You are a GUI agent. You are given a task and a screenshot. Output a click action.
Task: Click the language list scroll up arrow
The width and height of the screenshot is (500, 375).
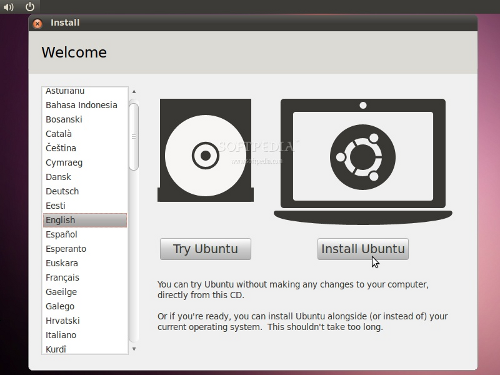tap(134, 92)
